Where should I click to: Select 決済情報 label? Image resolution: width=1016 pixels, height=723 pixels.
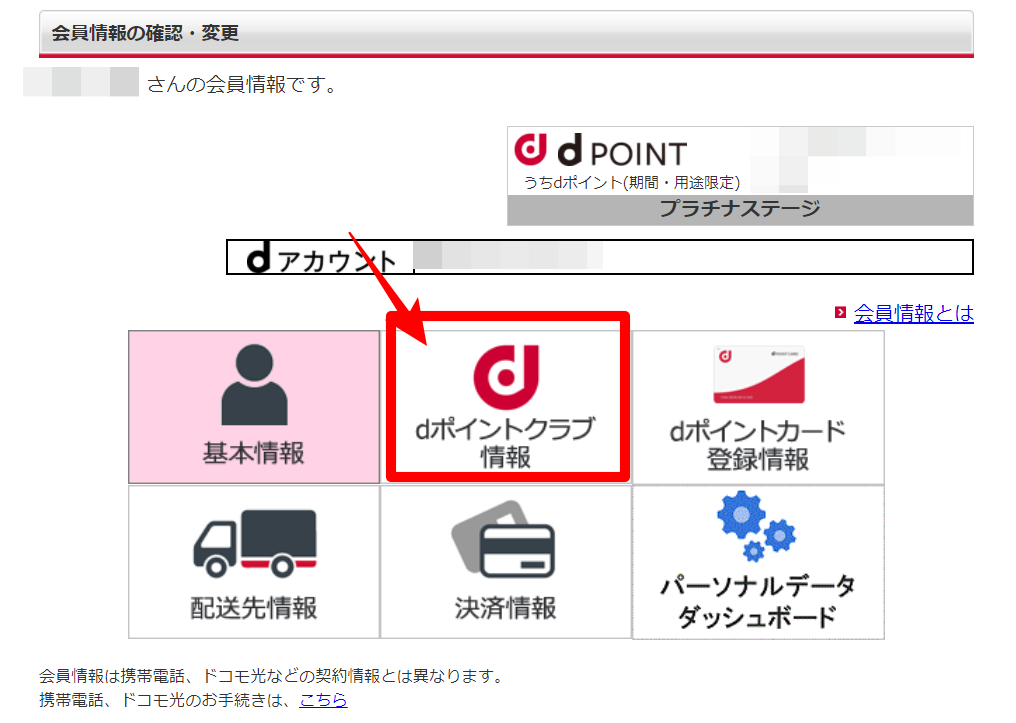pyautogui.click(x=505, y=608)
